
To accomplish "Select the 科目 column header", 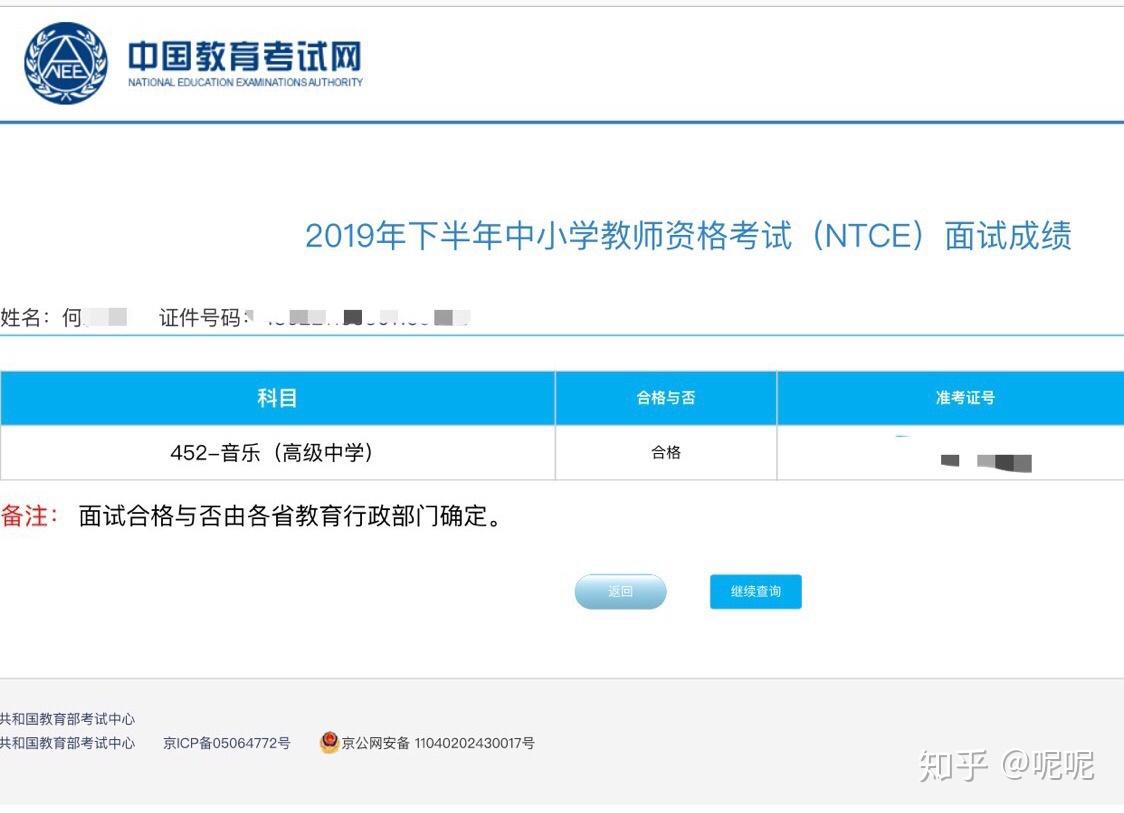I will tap(277, 398).
